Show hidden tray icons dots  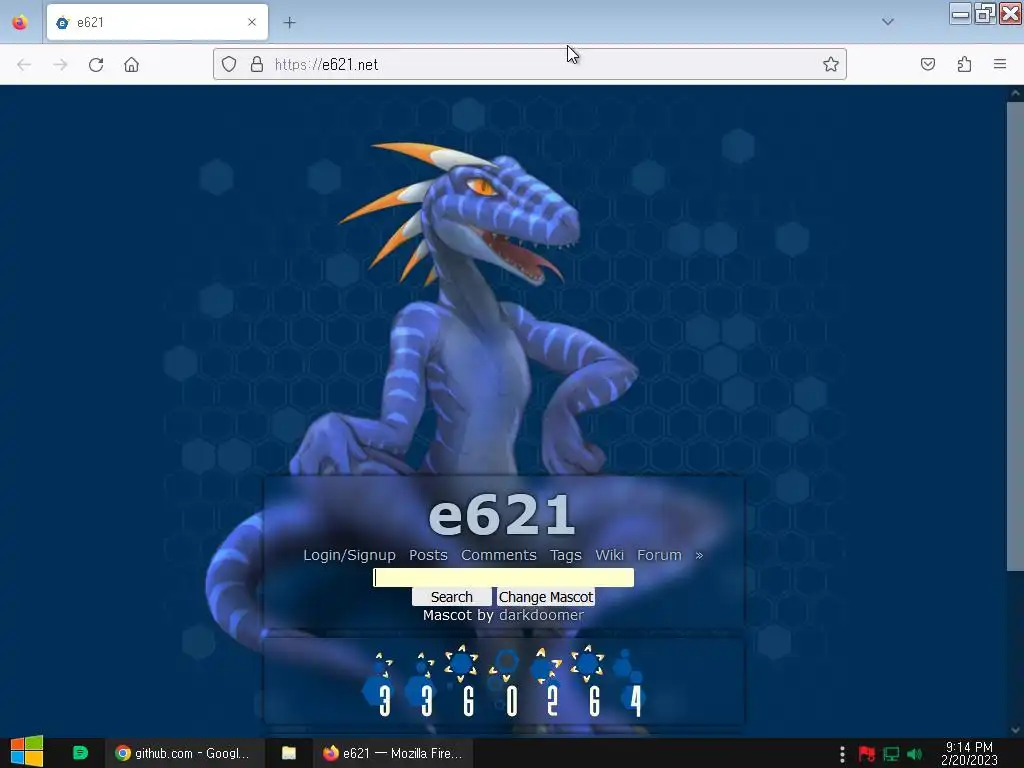point(842,754)
